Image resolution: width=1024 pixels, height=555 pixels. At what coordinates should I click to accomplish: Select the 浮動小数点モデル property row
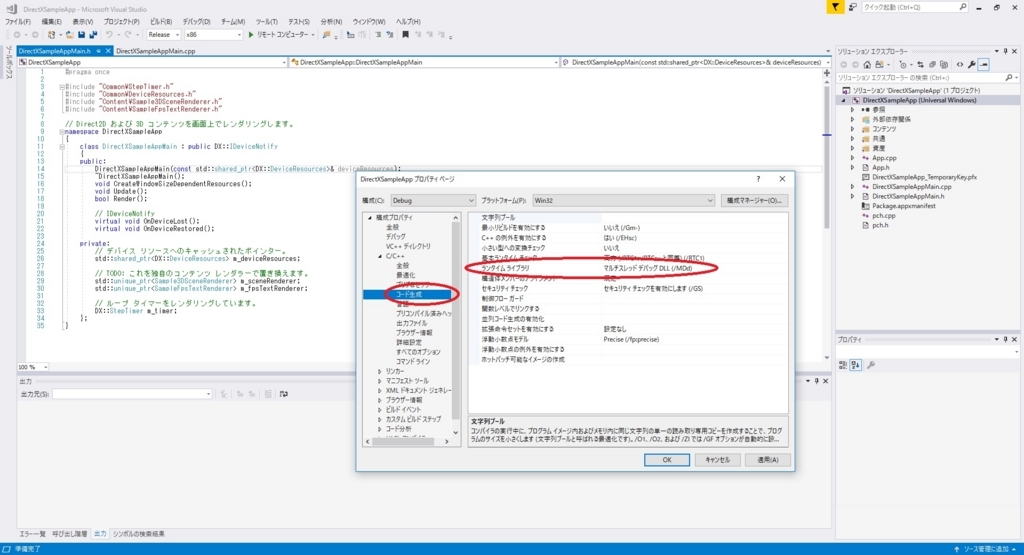627,340
